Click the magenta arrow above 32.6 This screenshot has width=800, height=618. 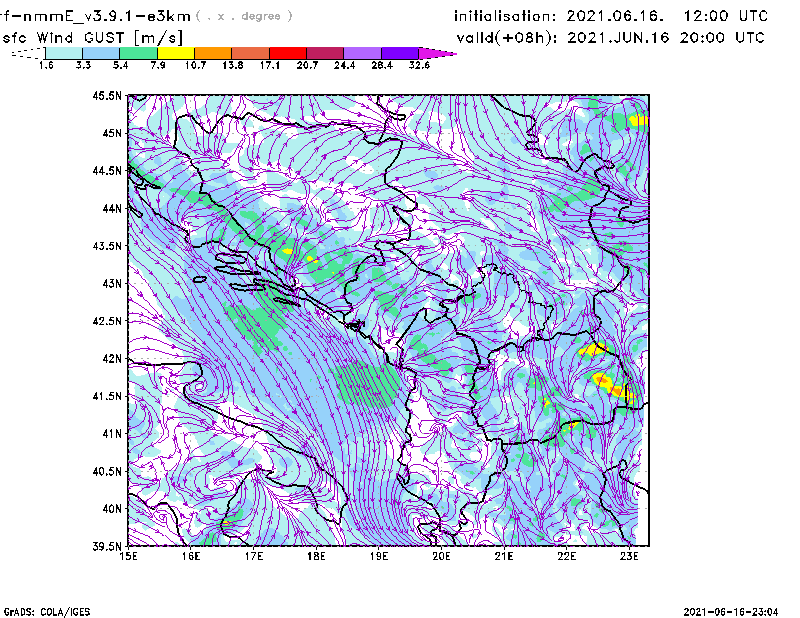(437, 53)
